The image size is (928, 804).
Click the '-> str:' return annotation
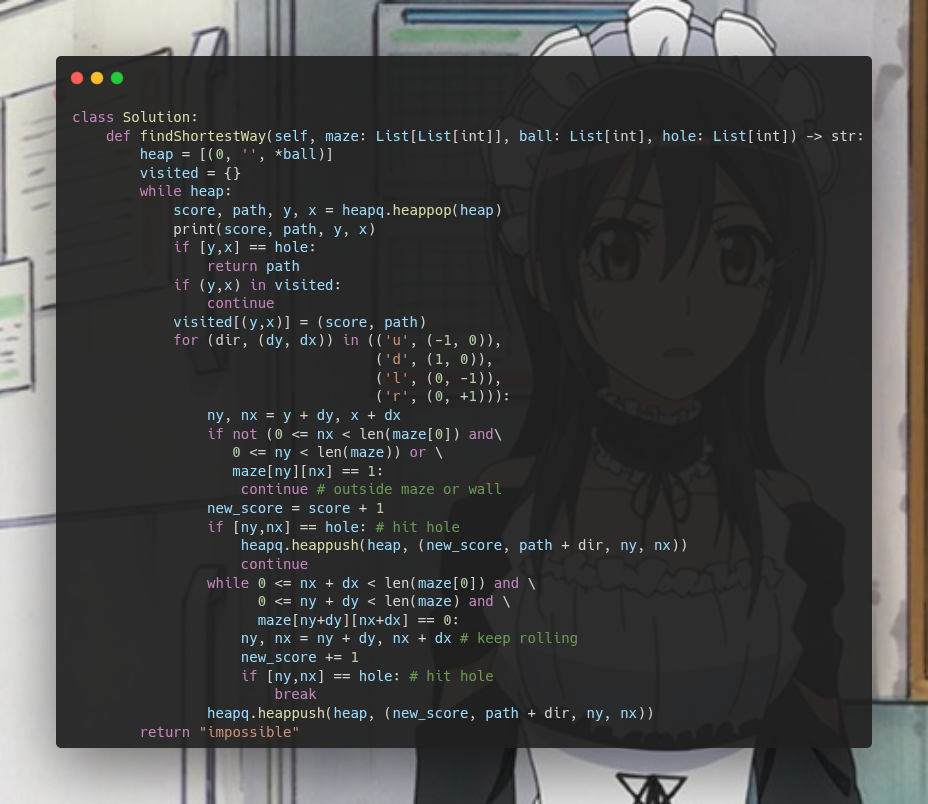[834, 136]
